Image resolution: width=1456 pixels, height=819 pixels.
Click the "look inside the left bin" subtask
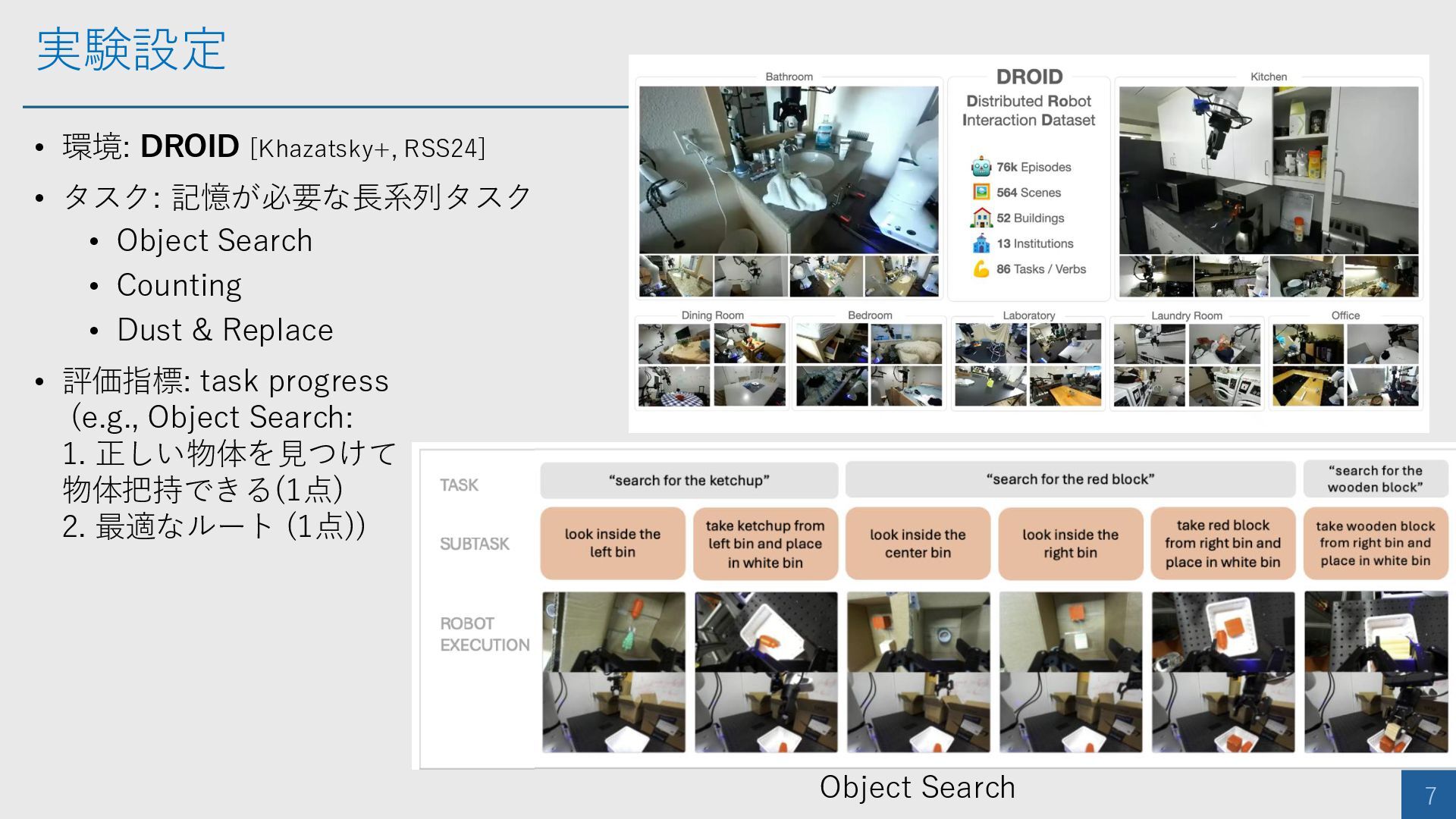[x=613, y=543]
